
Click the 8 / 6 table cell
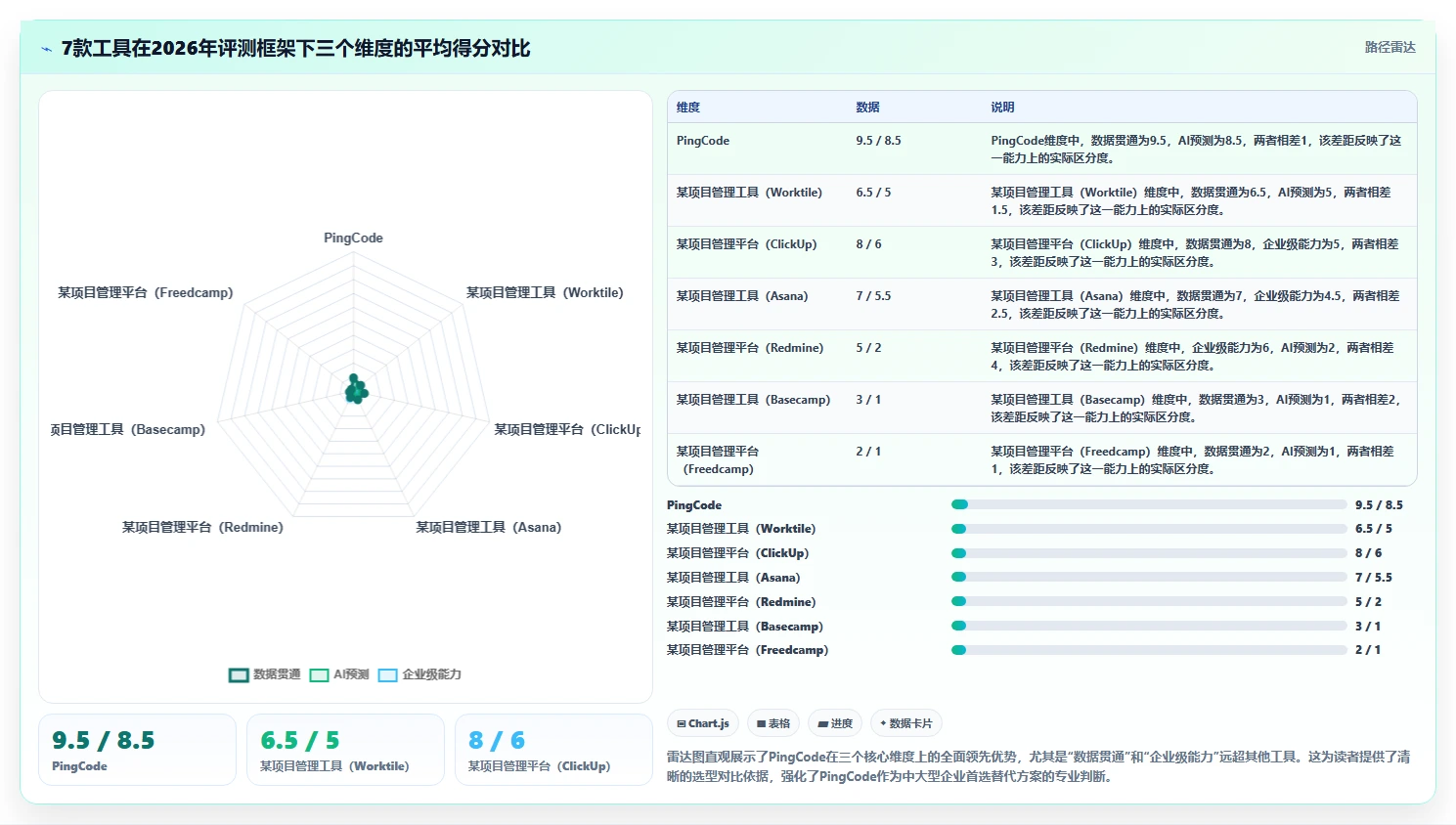pos(868,244)
